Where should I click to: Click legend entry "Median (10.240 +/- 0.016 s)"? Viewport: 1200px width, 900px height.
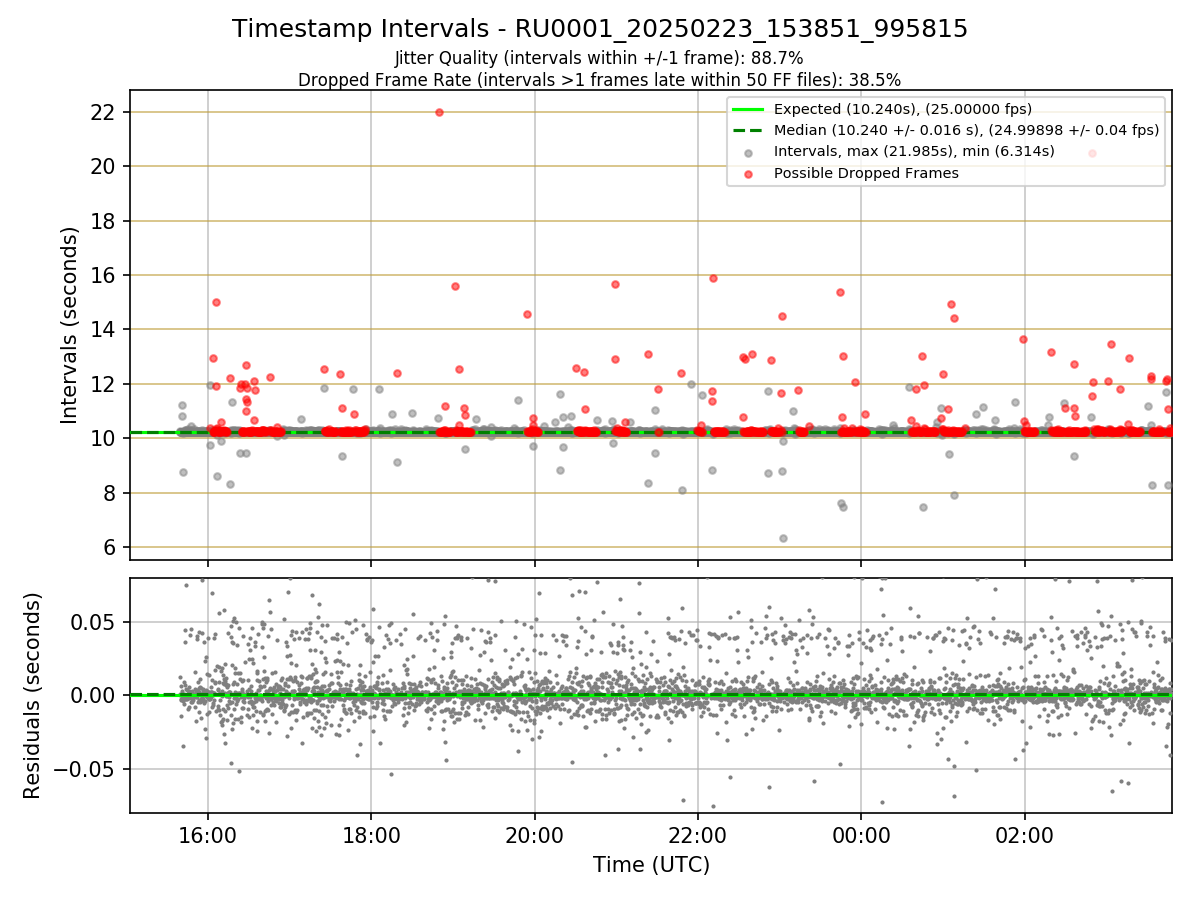click(x=966, y=130)
